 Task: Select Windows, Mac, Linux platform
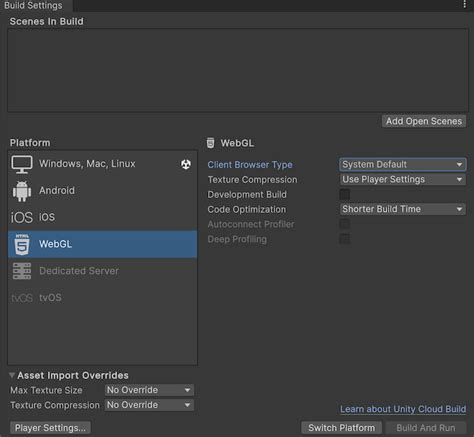(102, 164)
